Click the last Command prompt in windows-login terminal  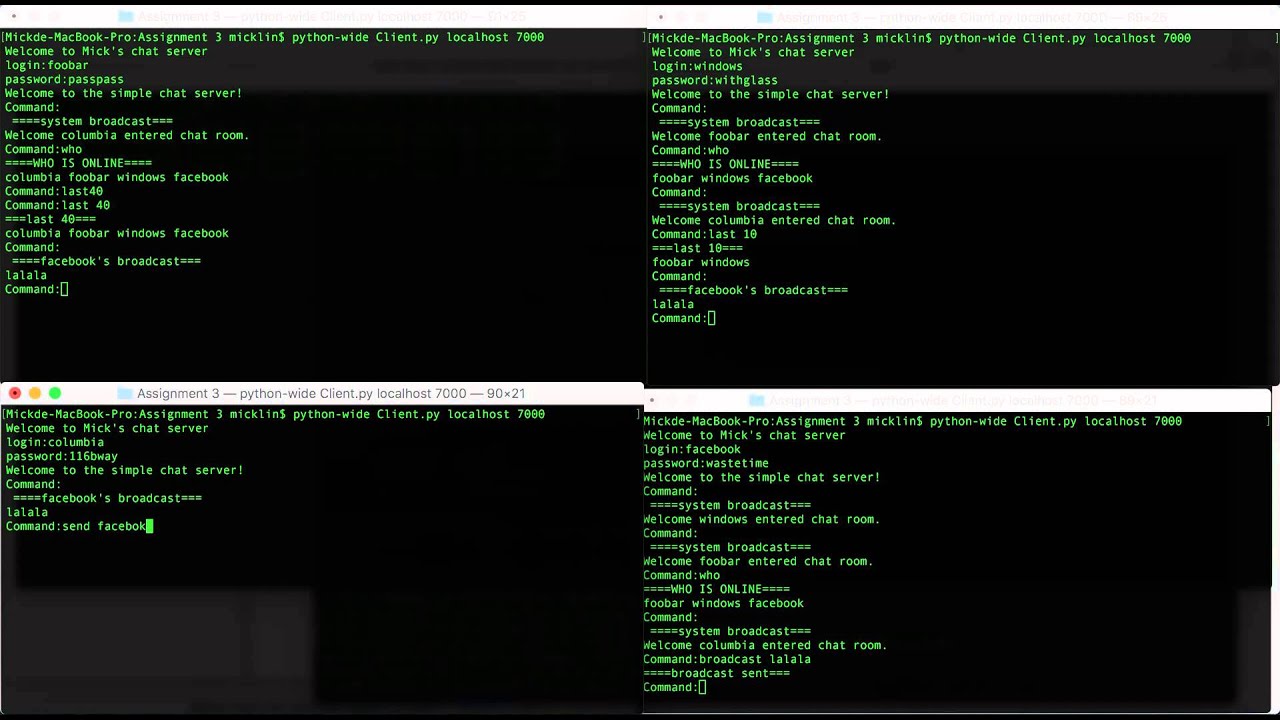(x=683, y=318)
